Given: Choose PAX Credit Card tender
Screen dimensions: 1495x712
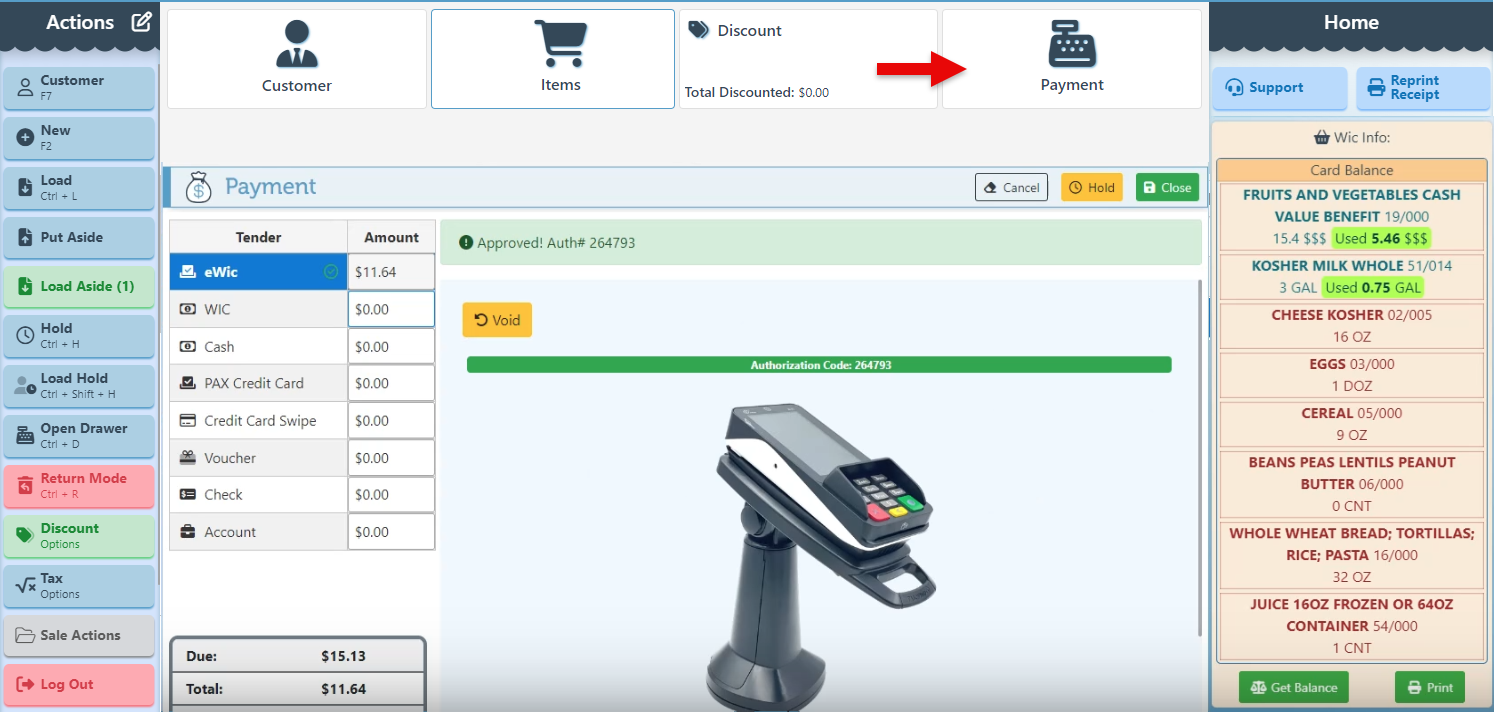Looking at the screenshot, I should 258,383.
